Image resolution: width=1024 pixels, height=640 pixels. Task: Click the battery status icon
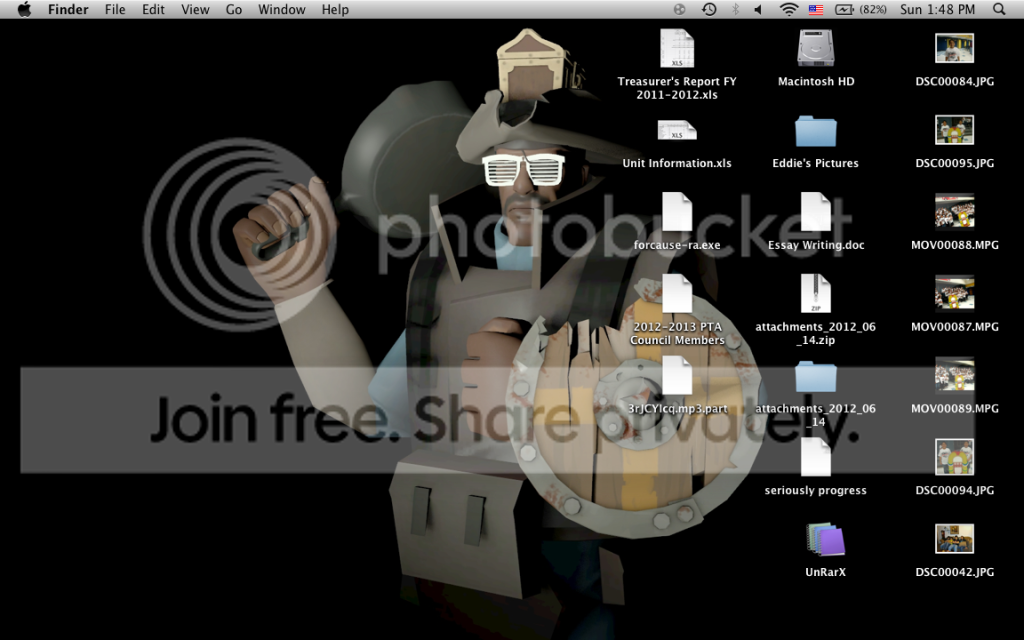pyautogui.click(x=844, y=9)
